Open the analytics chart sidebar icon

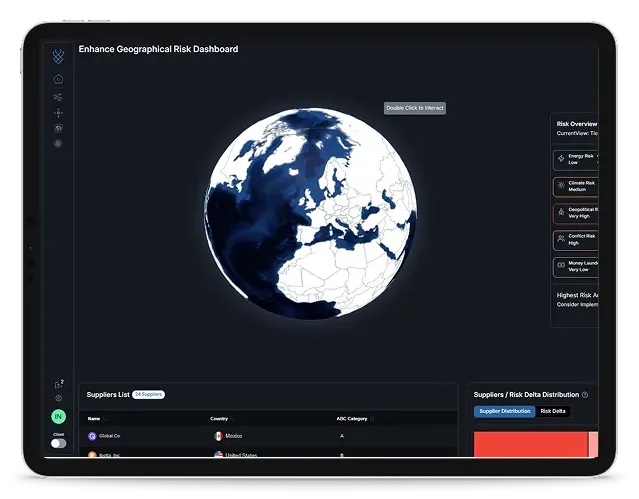click(58, 97)
